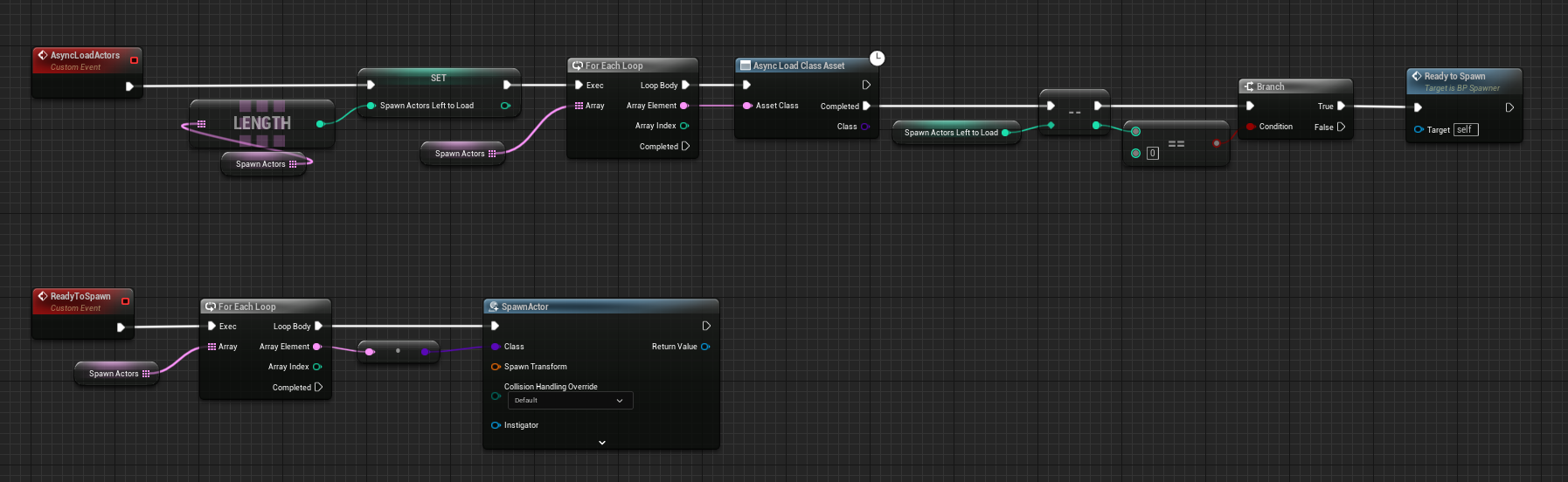Click the False execution pin on Branch

1341,127
